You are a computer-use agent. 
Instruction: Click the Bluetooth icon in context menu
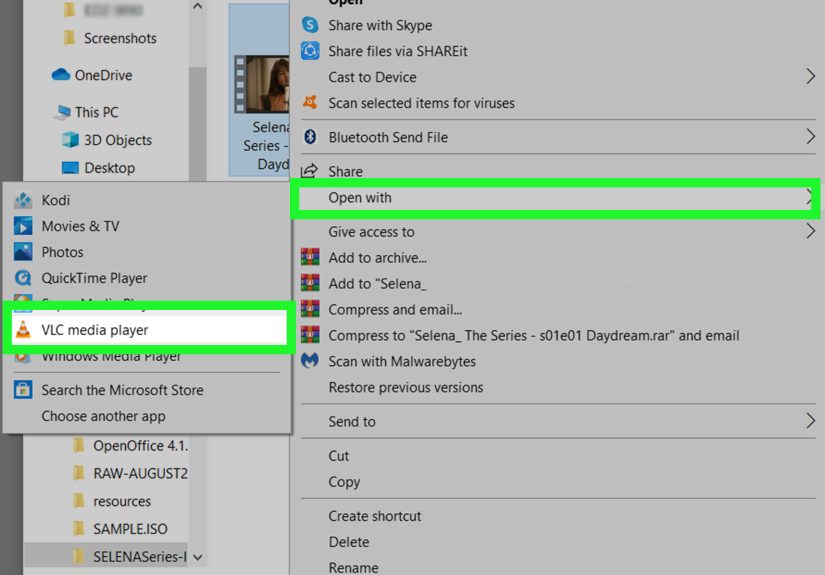[x=310, y=137]
